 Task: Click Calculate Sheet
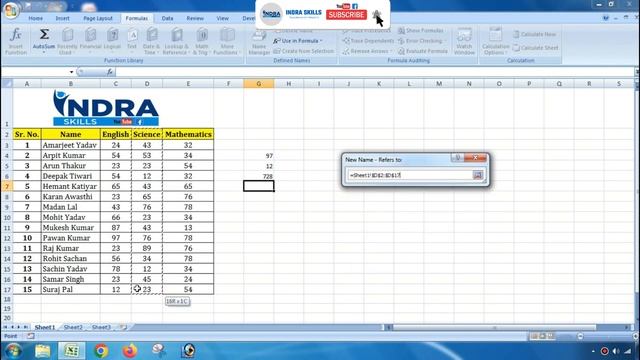tap(536, 48)
